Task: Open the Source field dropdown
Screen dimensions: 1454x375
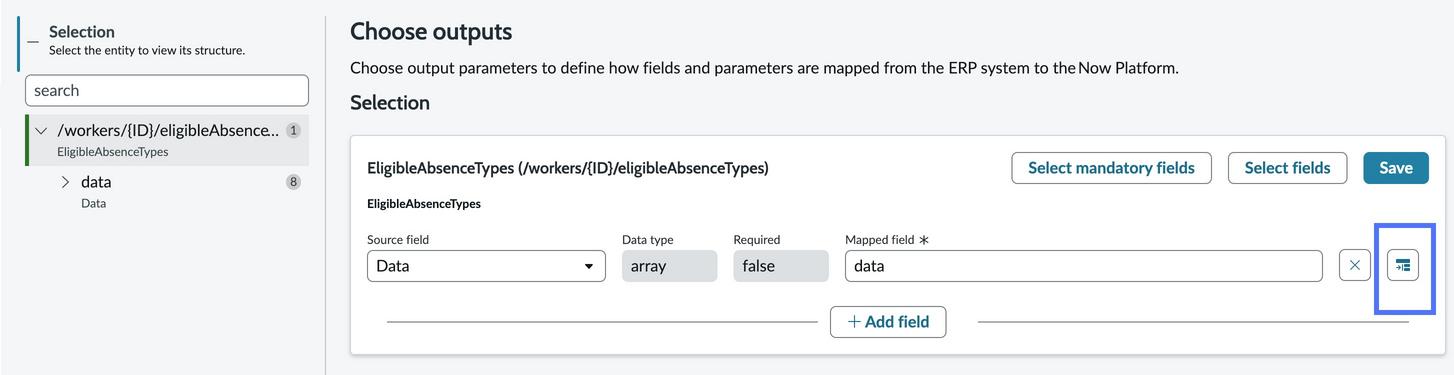Action: point(486,266)
